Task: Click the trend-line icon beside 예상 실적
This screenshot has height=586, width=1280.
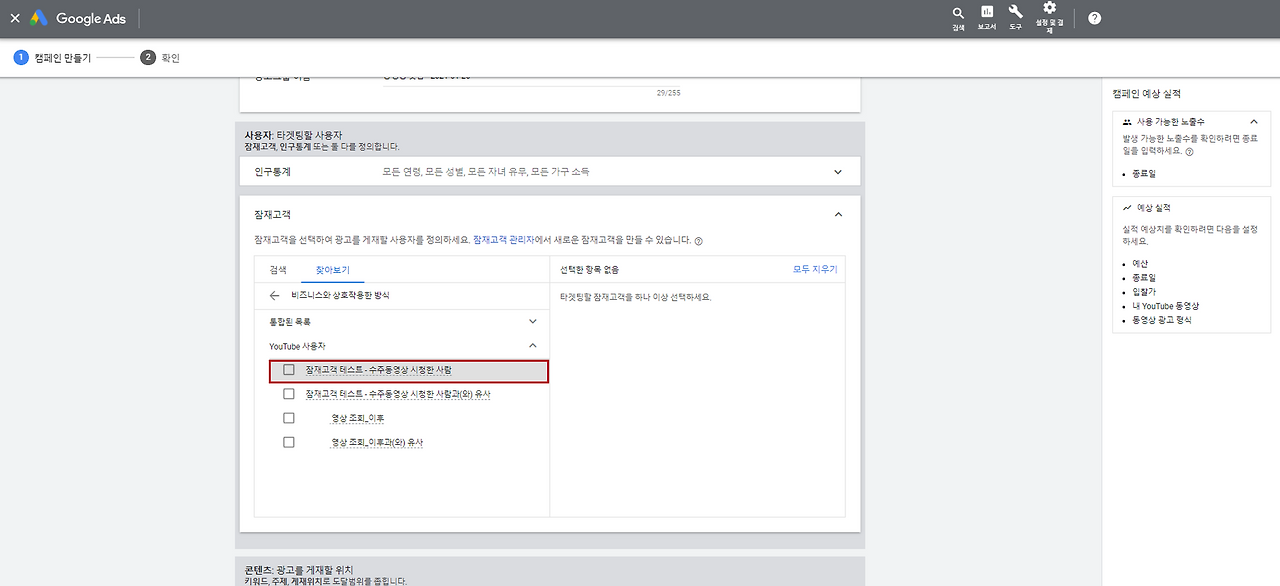Action: [1127, 208]
